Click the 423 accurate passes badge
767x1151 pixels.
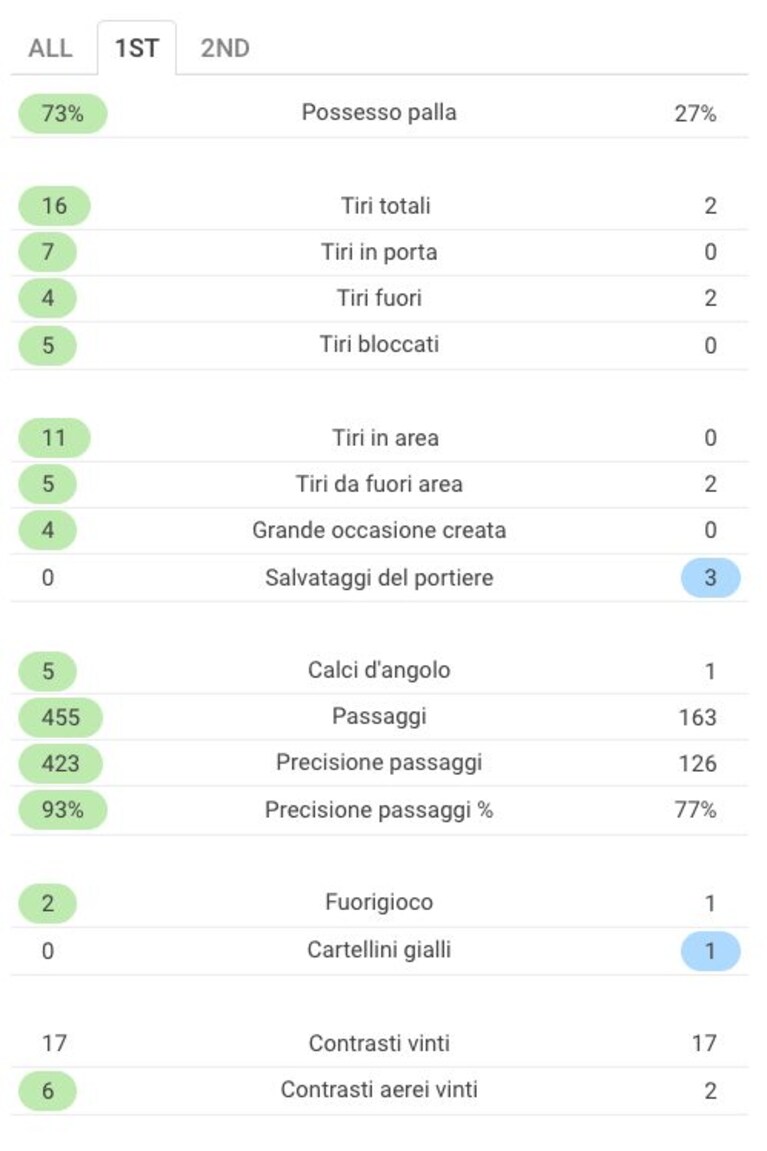(60, 763)
